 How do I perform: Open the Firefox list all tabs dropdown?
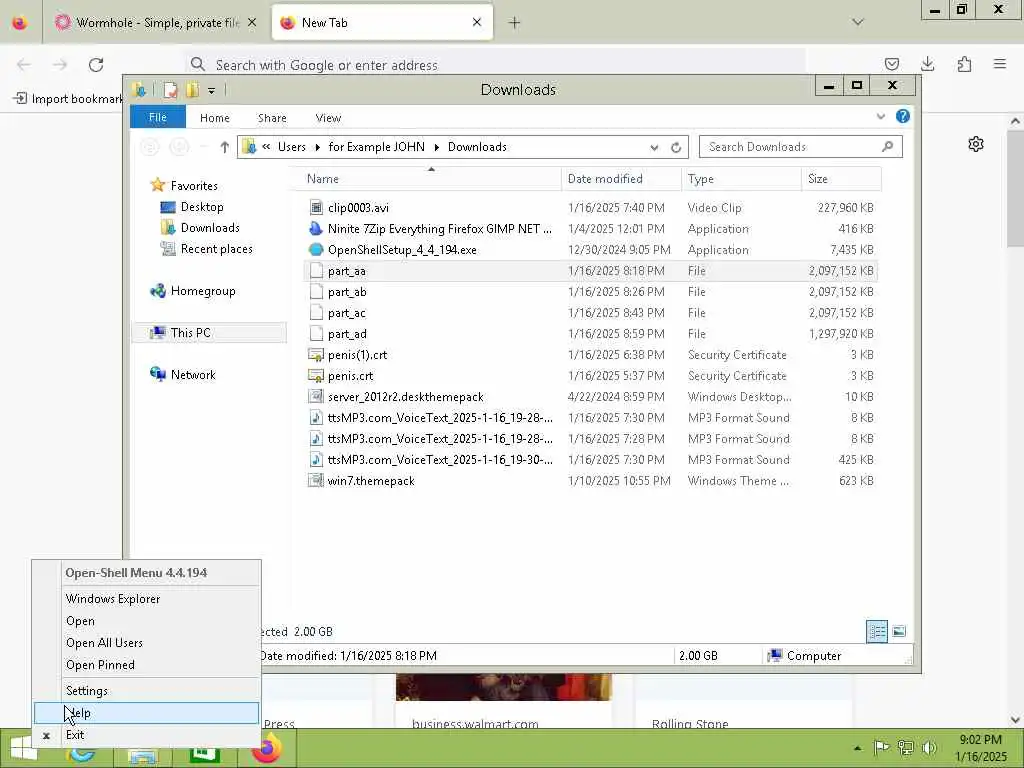[858, 22]
